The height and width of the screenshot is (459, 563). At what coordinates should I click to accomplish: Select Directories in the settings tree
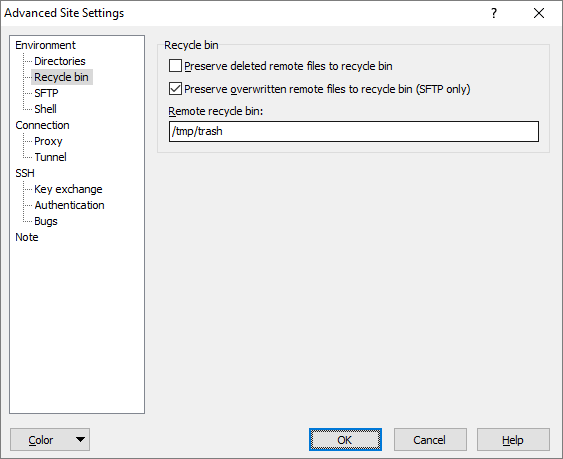pos(60,61)
